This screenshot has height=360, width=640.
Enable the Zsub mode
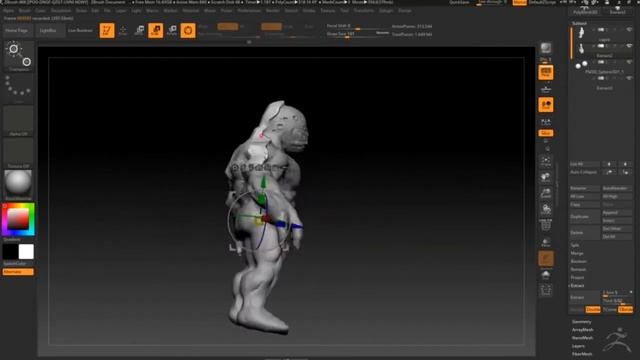click(289, 27)
